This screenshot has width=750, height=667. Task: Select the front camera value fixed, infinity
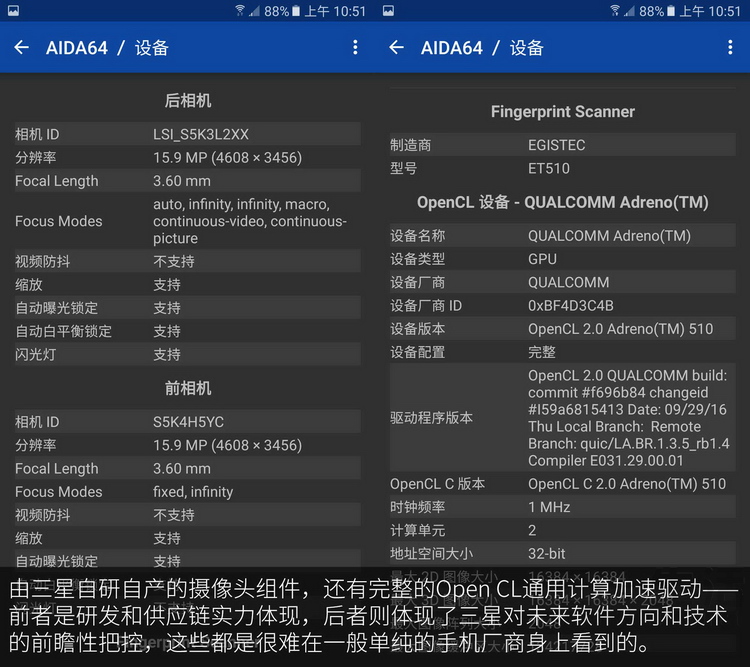coord(193,492)
